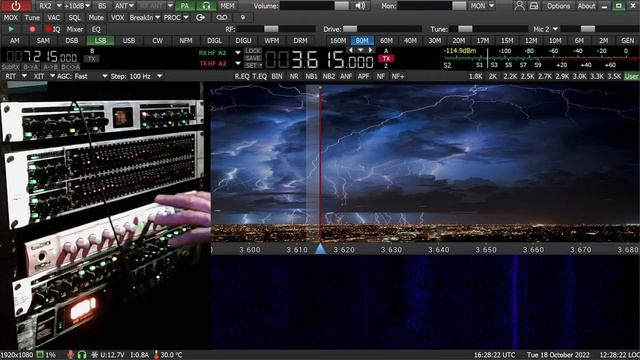
Task: Click the MEM memory button
Action: click(x=227, y=6)
